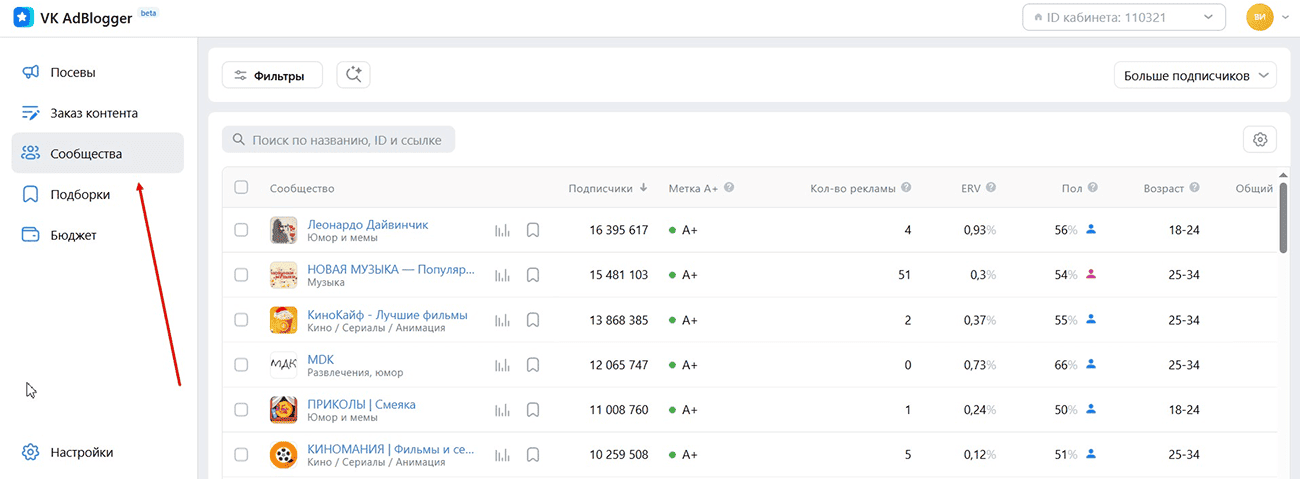Screen dimensions: 1300x480
Task: Expand the user avatar profile menu
Action: point(1267,17)
